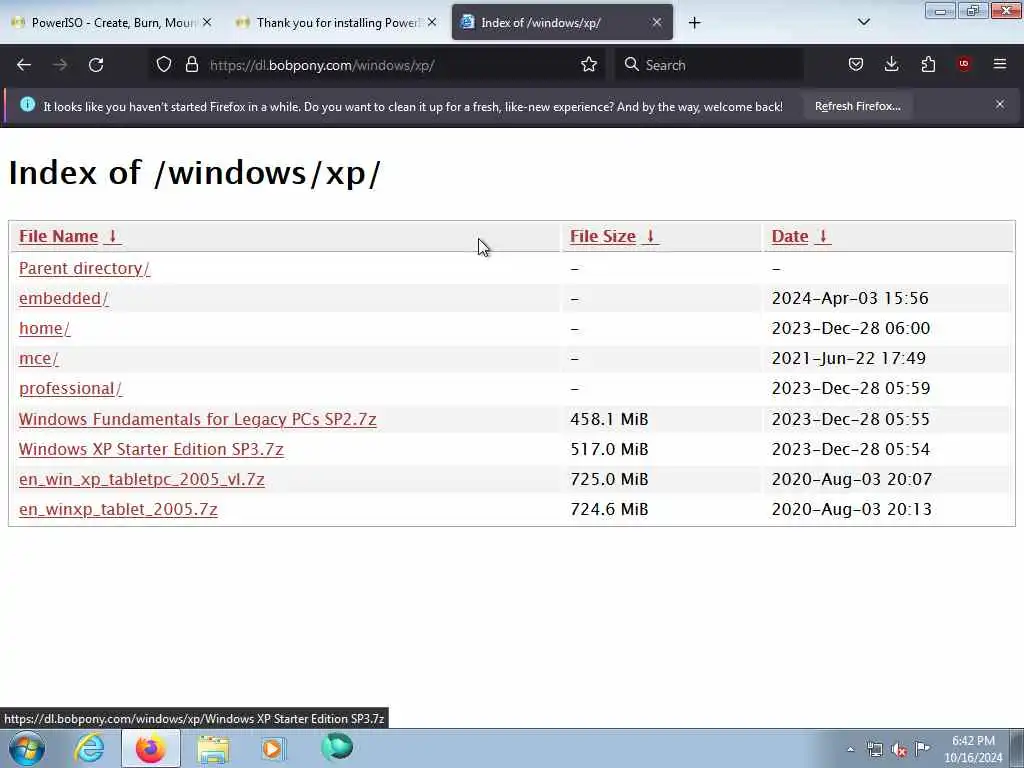Screen dimensions: 1024x768
Task: Reload the current page
Action: 96,65
